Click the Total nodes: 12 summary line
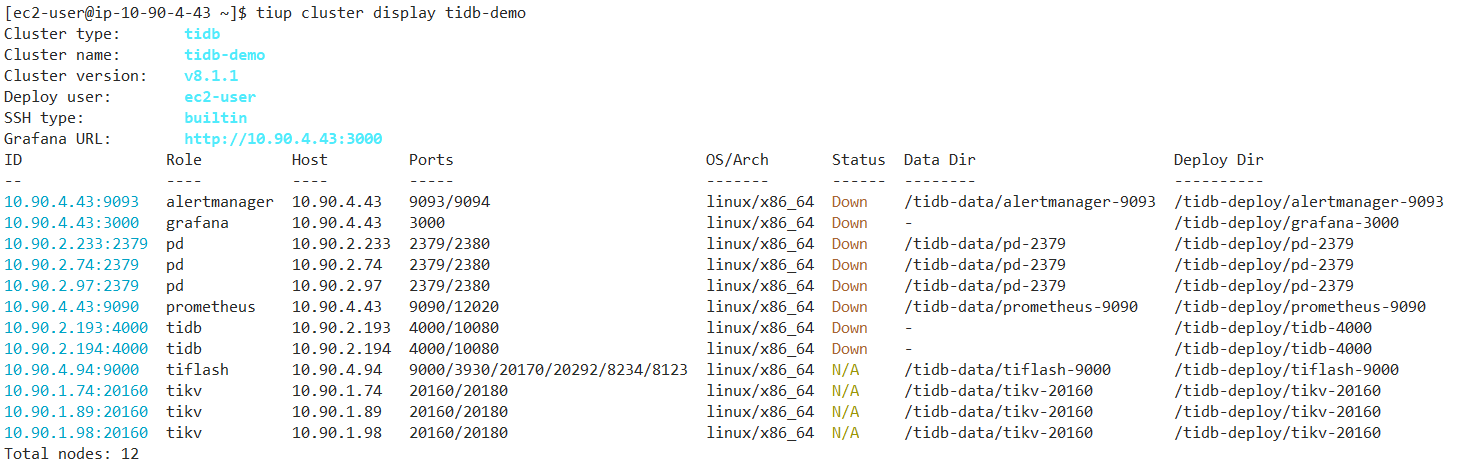This screenshot has width=1464, height=460. (72, 453)
